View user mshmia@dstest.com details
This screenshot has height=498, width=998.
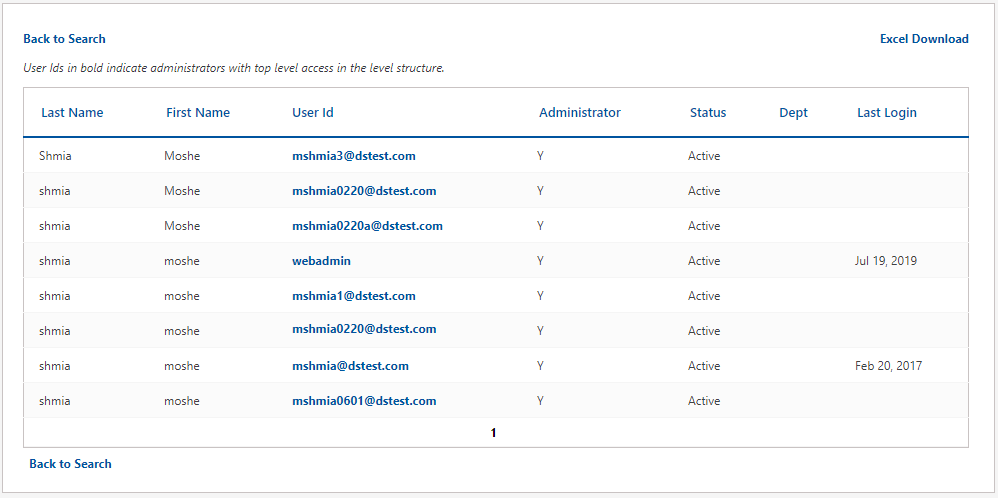coord(350,366)
